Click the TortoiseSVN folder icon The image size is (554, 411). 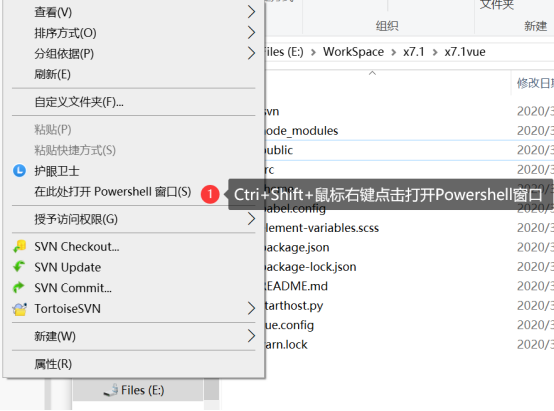19,309
